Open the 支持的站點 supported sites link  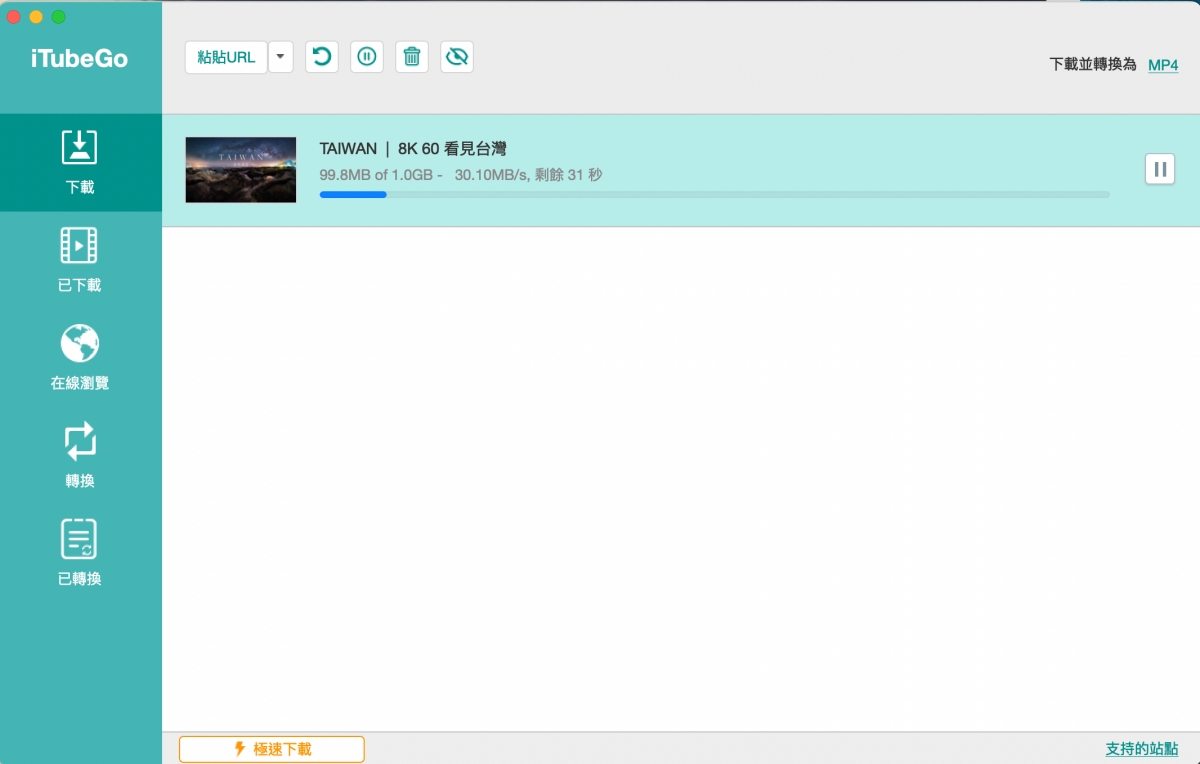(x=1141, y=749)
